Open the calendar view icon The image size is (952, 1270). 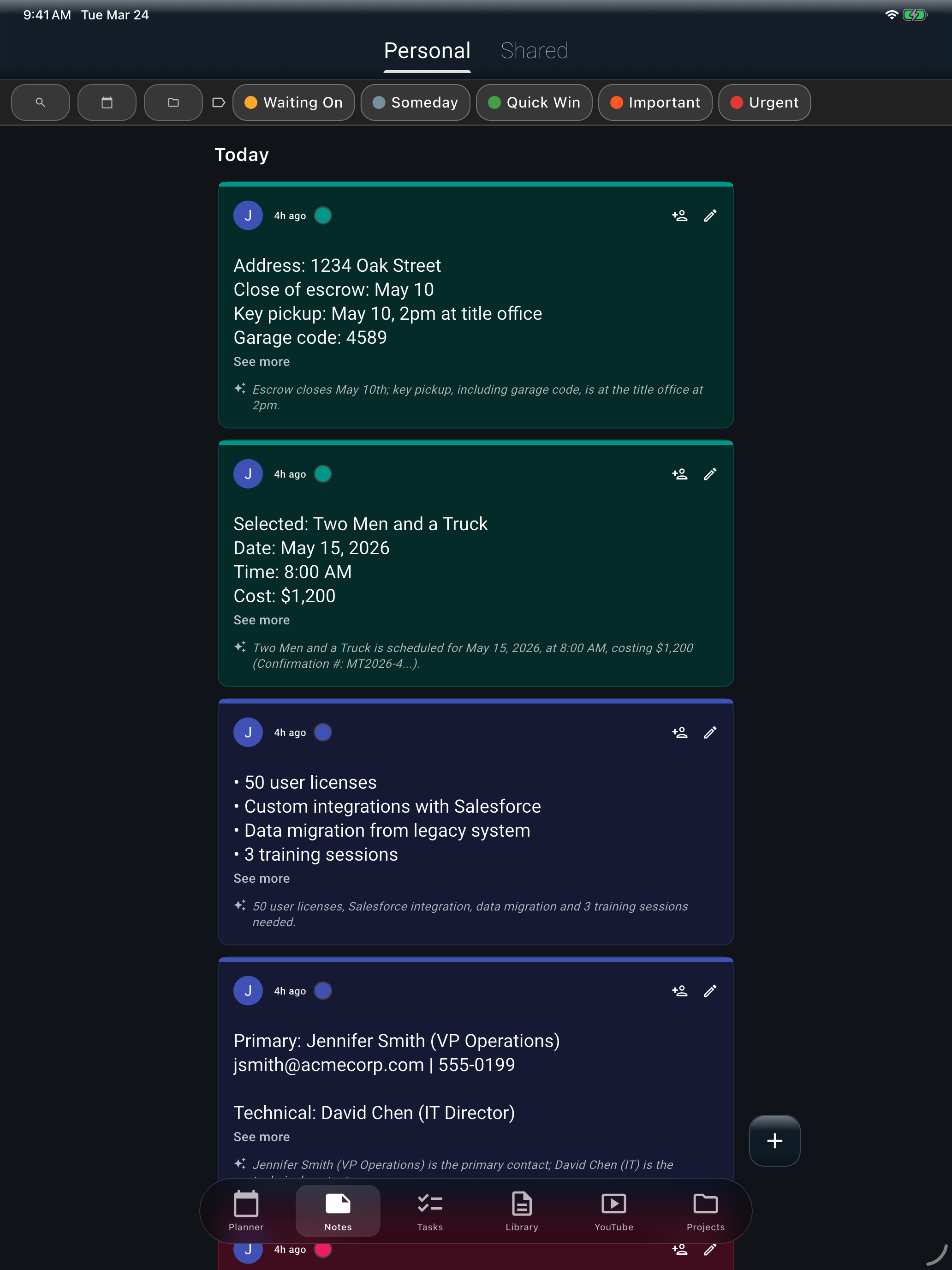[107, 102]
